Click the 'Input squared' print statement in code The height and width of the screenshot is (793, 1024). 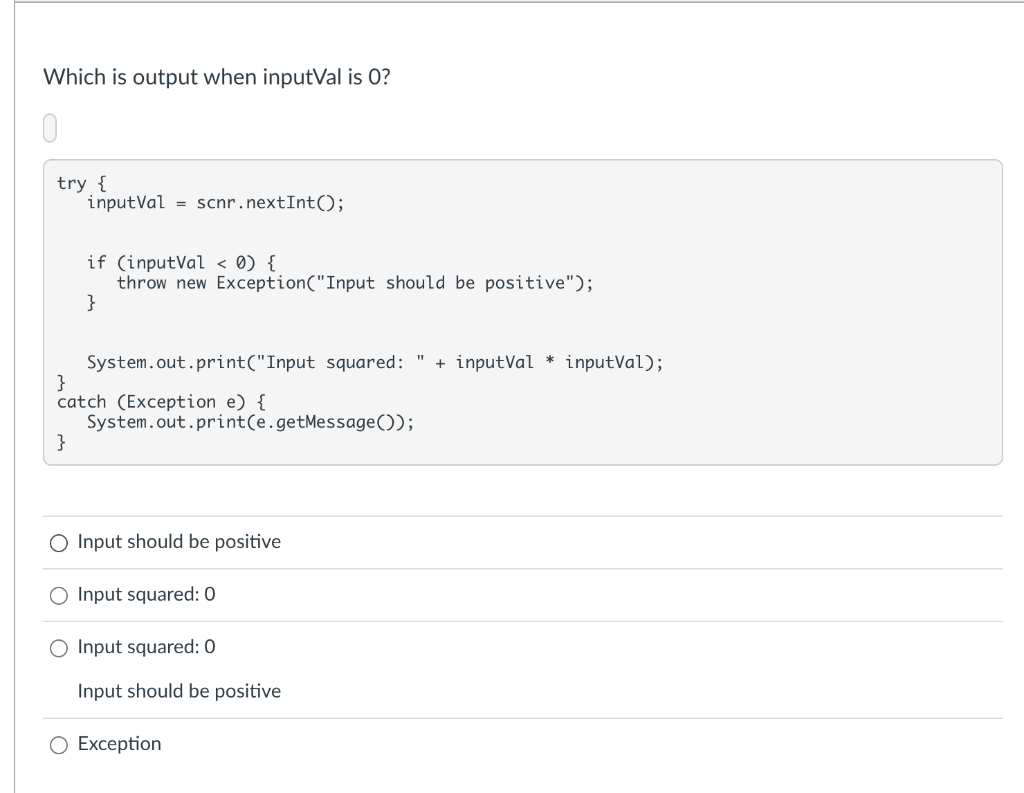(374, 362)
